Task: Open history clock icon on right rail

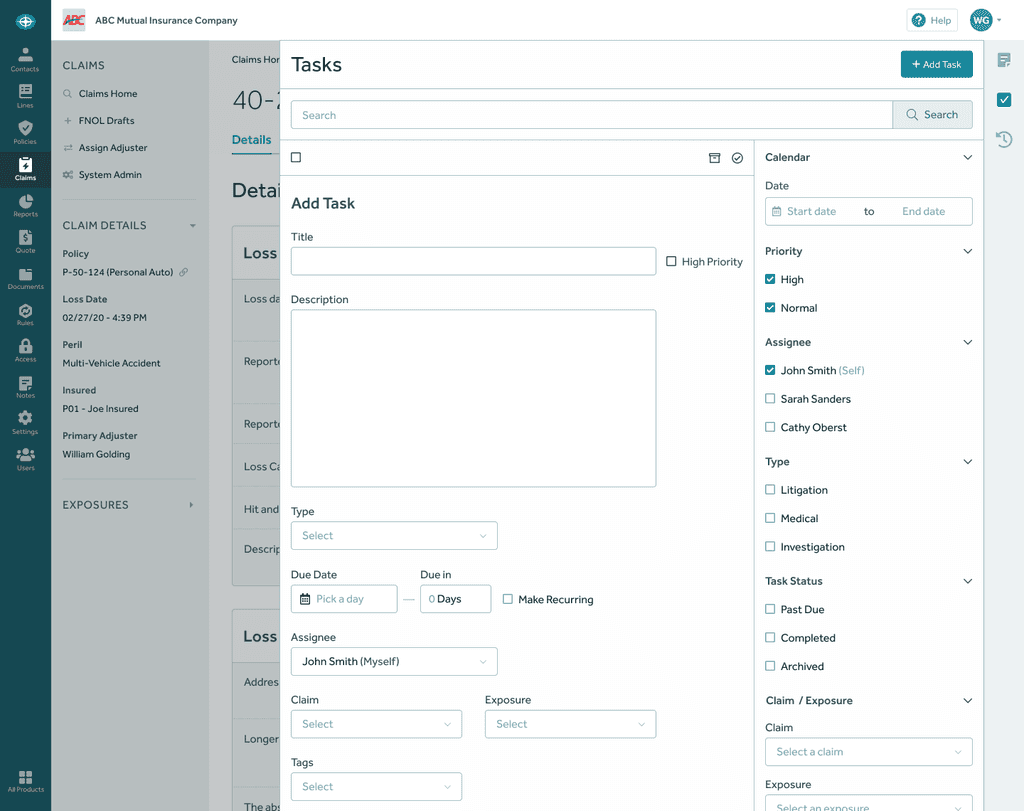Action: click(x=1004, y=139)
